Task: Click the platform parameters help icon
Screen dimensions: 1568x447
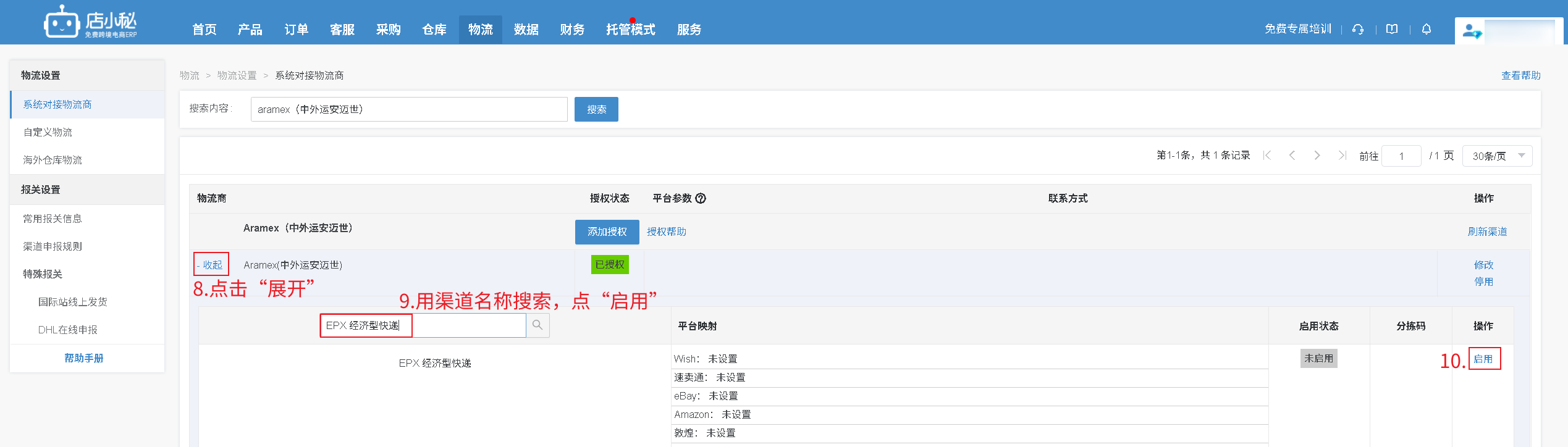Action: [x=701, y=198]
